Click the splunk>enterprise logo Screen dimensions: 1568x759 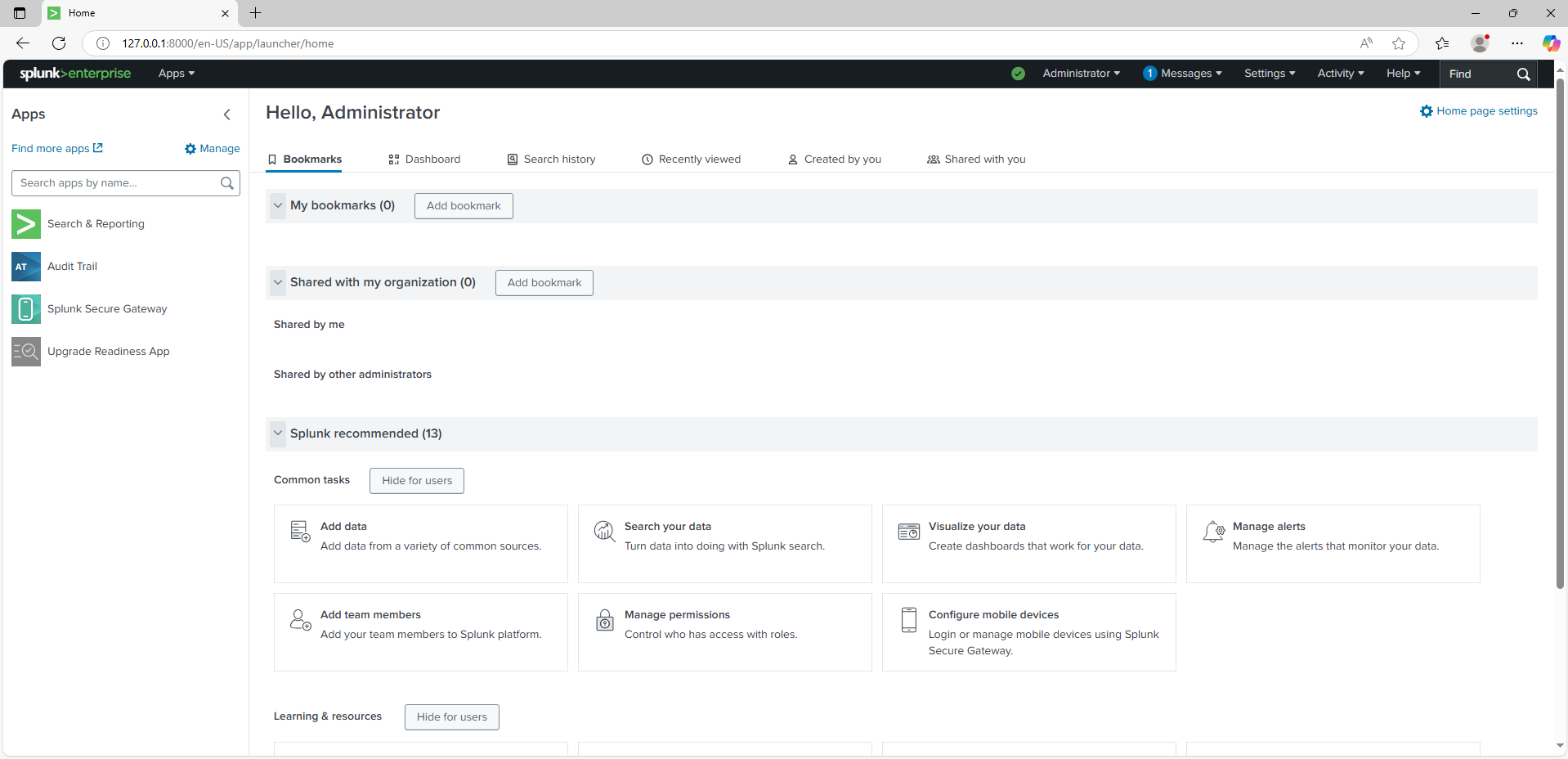(75, 74)
